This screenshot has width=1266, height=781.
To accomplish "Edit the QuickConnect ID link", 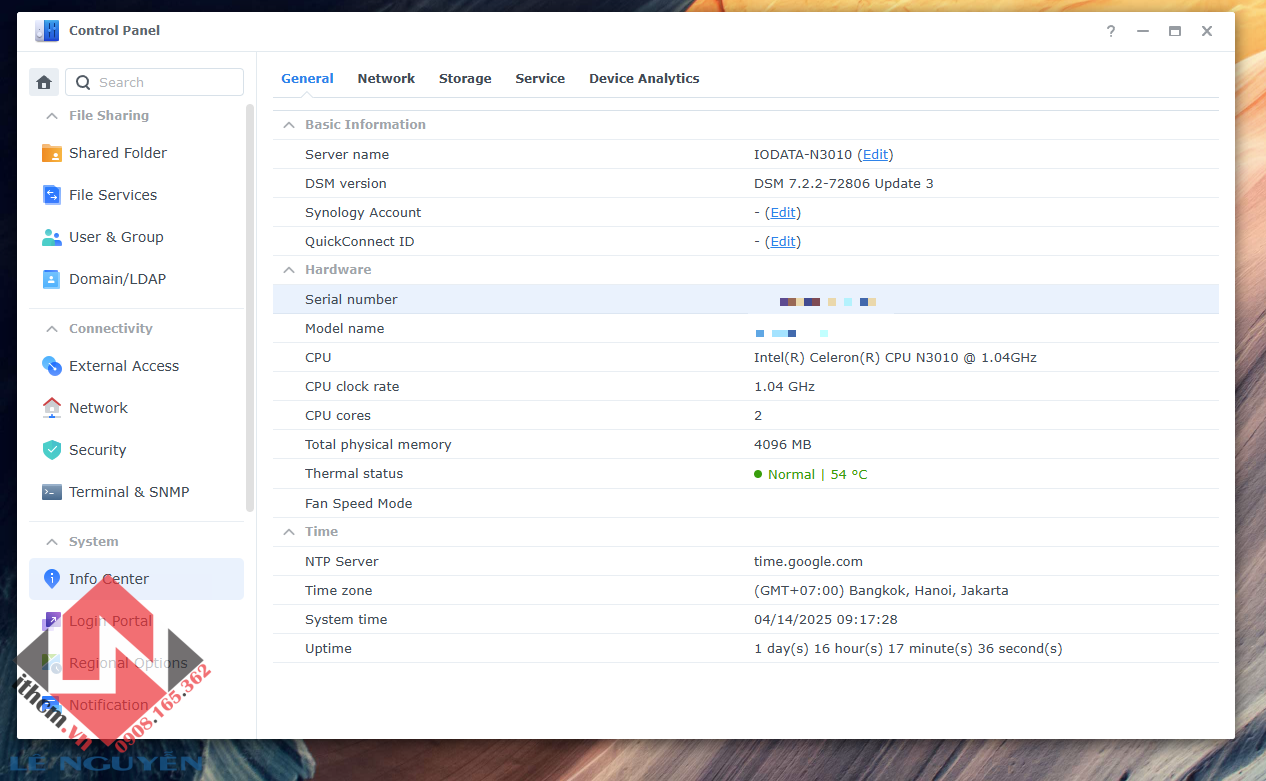I will pyautogui.click(x=783, y=242).
